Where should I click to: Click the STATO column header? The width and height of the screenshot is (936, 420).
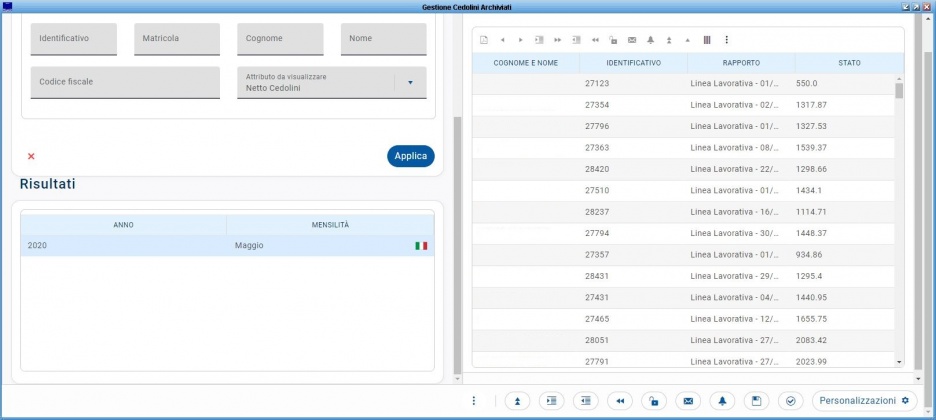point(849,63)
